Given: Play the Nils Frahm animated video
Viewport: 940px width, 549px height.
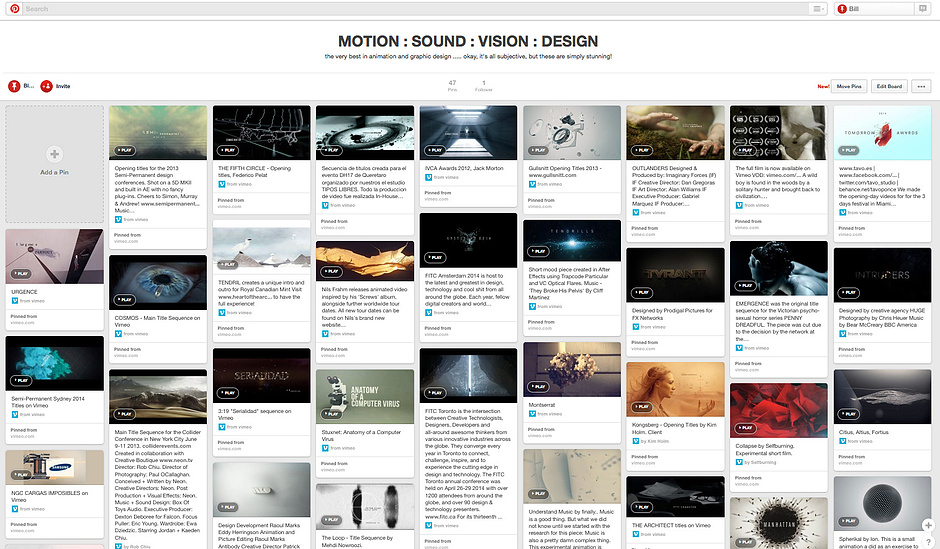Looking at the screenshot, I should (x=332, y=272).
